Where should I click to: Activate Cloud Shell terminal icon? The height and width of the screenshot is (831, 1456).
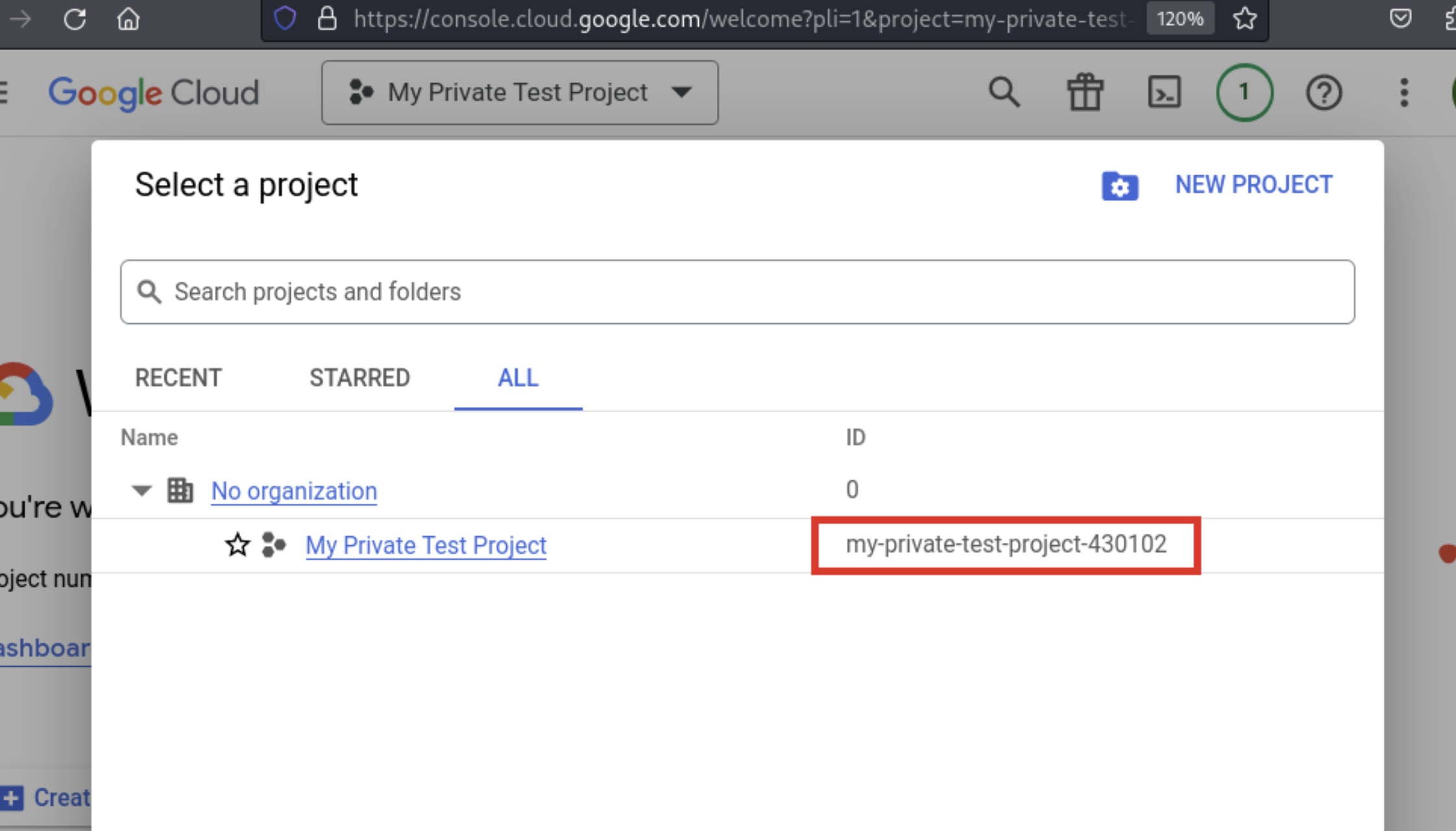1165,92
